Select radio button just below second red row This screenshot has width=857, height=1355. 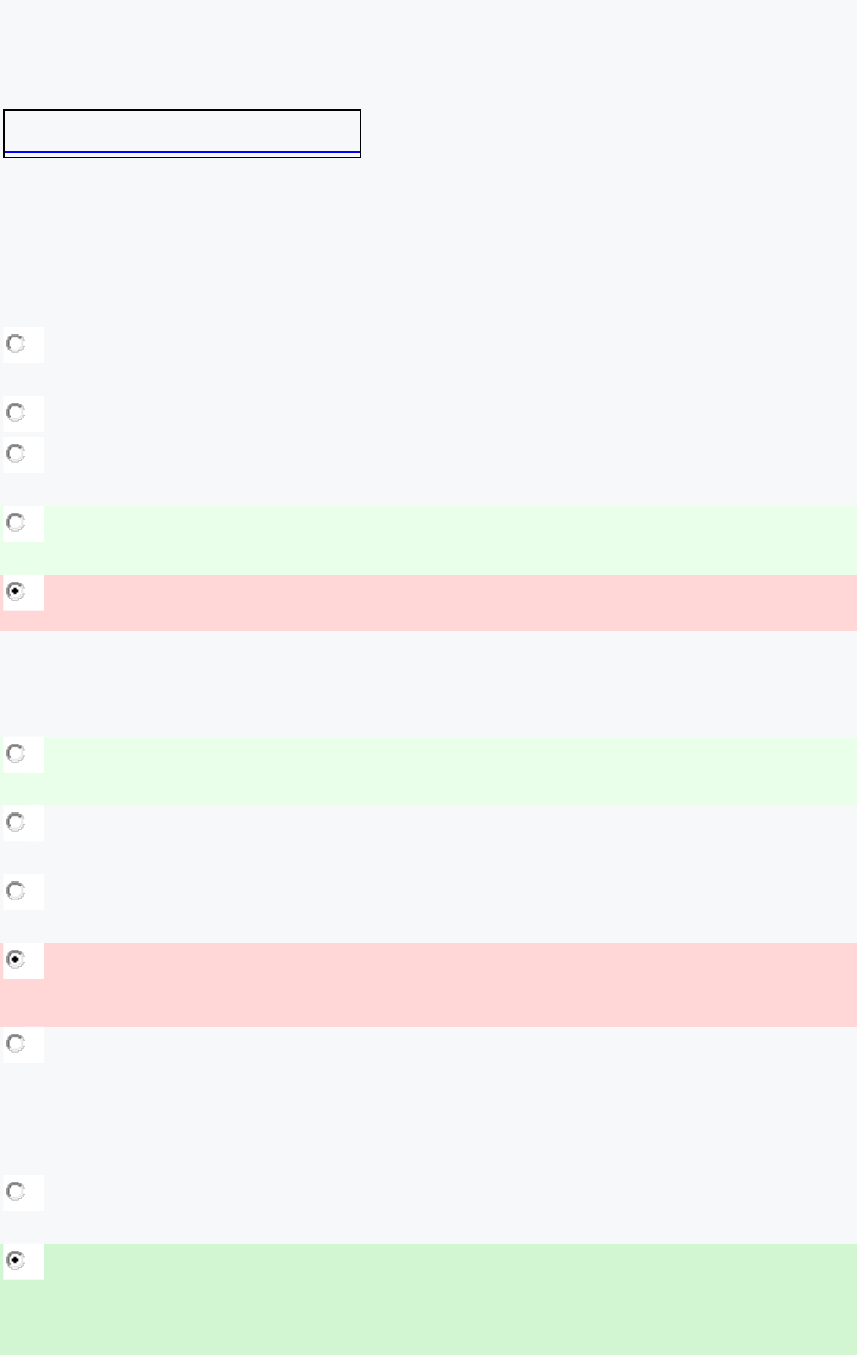pyautogui.click(x=16, y=1043)
